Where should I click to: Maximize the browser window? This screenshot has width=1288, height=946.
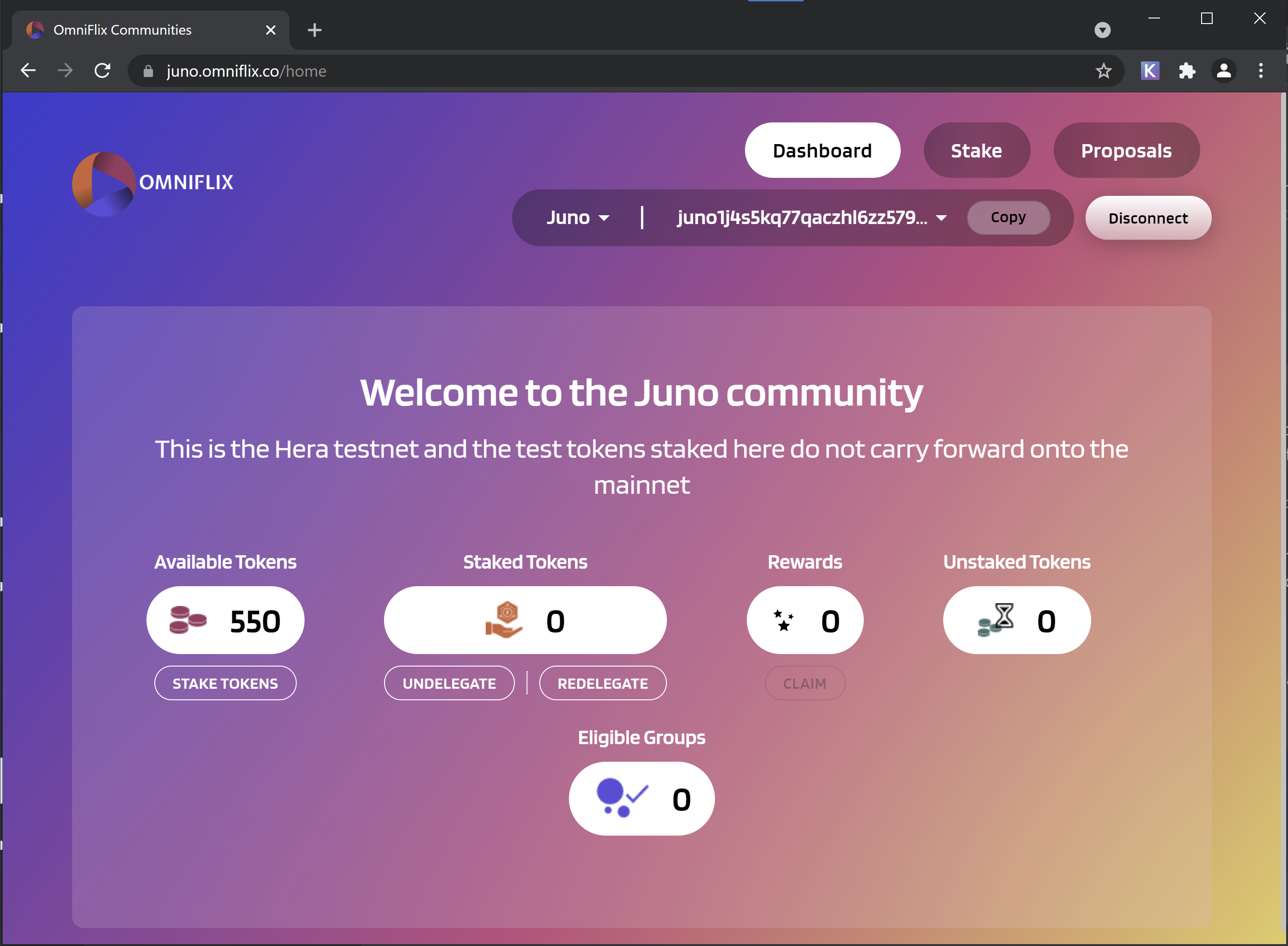1207,18
